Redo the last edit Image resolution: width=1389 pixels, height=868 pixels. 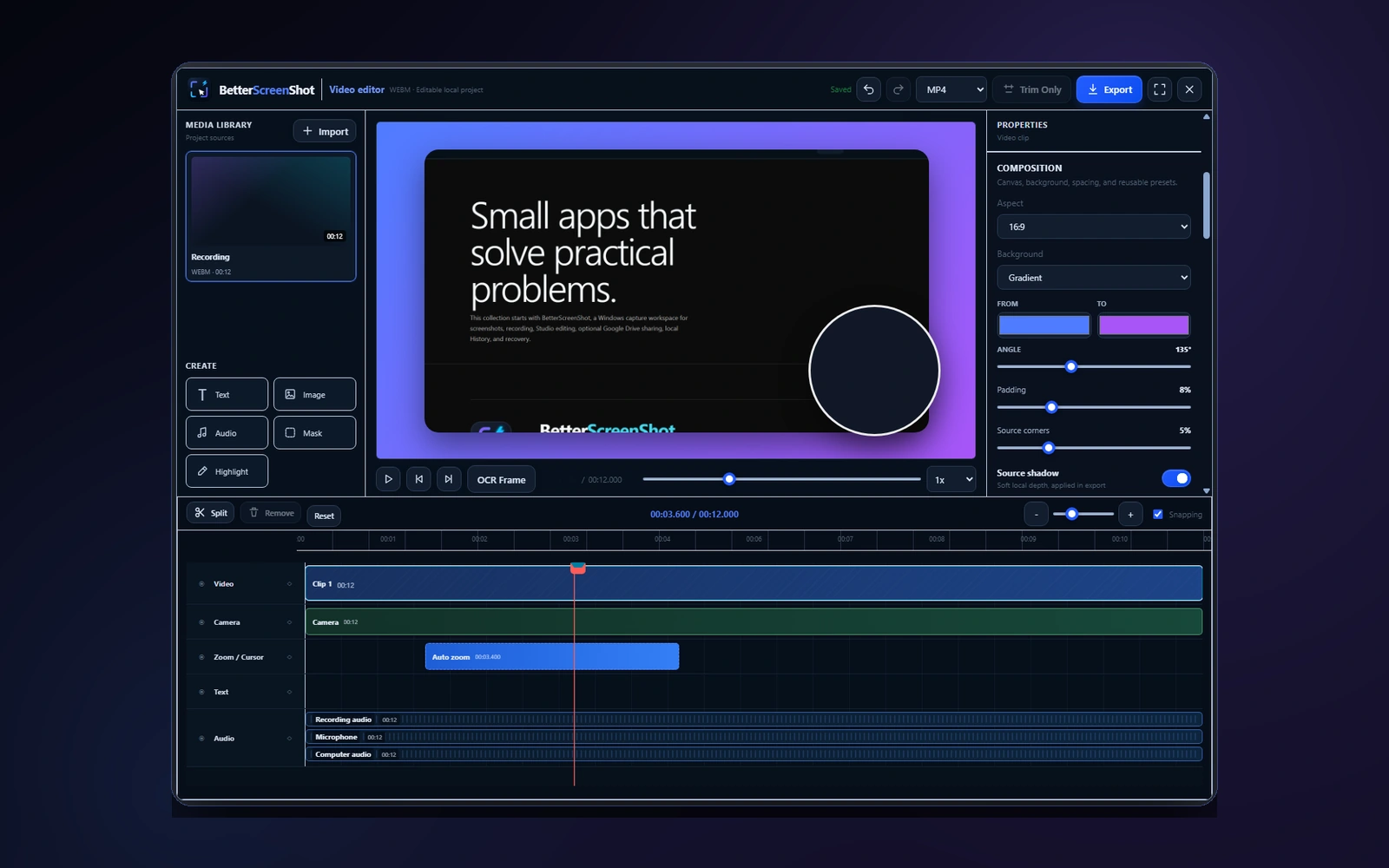899,89
